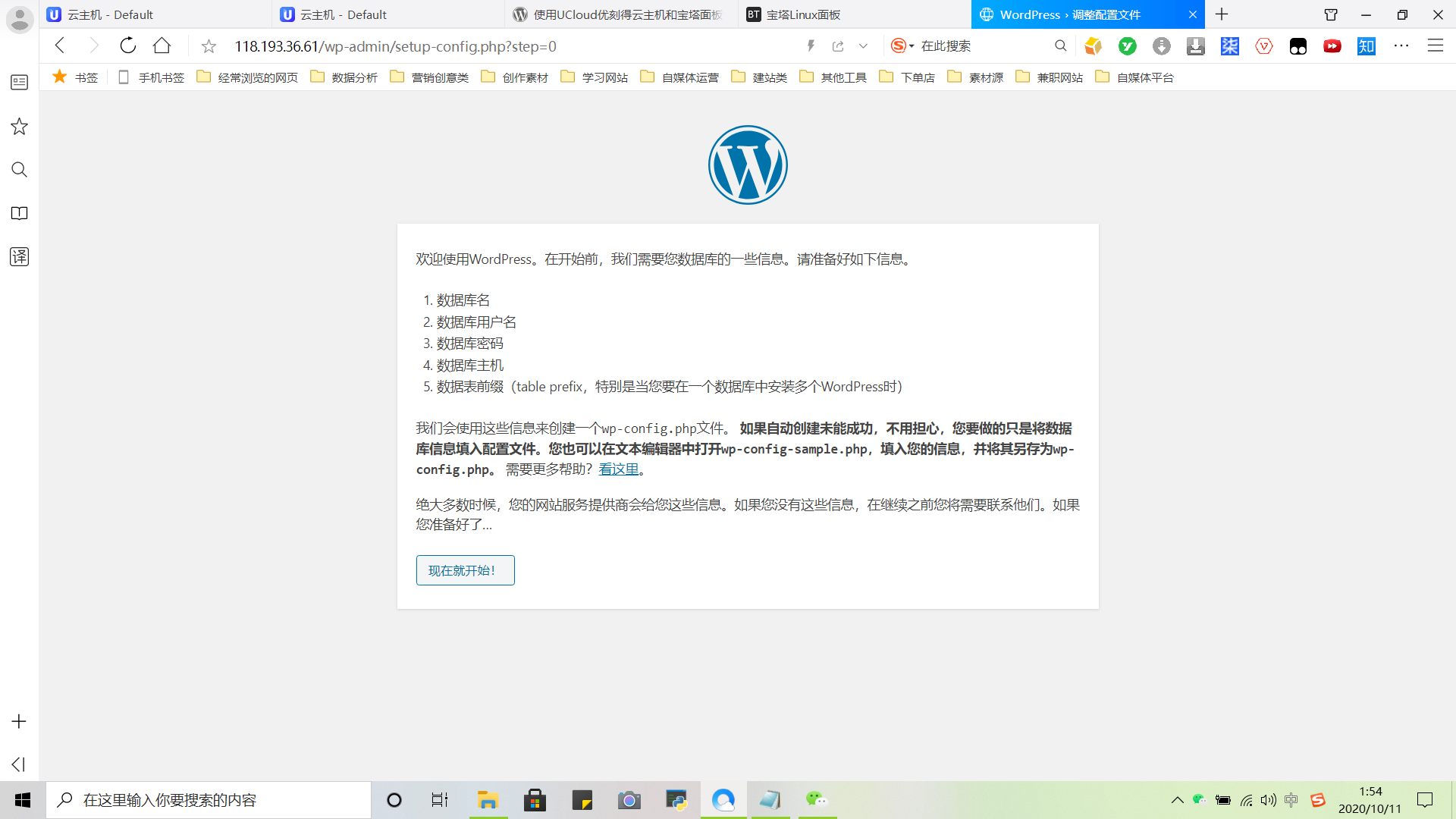
Task: Show hidden system tray icons
Action: [x=1177, y=800]
